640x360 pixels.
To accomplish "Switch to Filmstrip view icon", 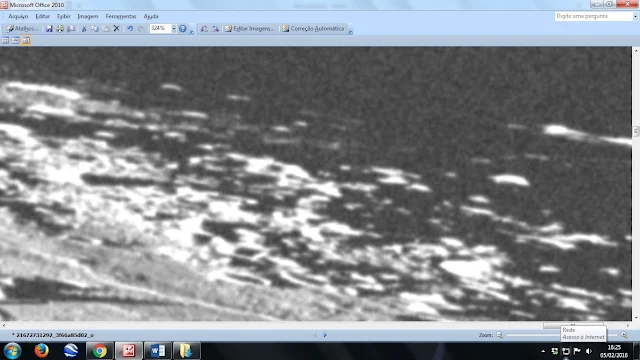I will (16, 40).
